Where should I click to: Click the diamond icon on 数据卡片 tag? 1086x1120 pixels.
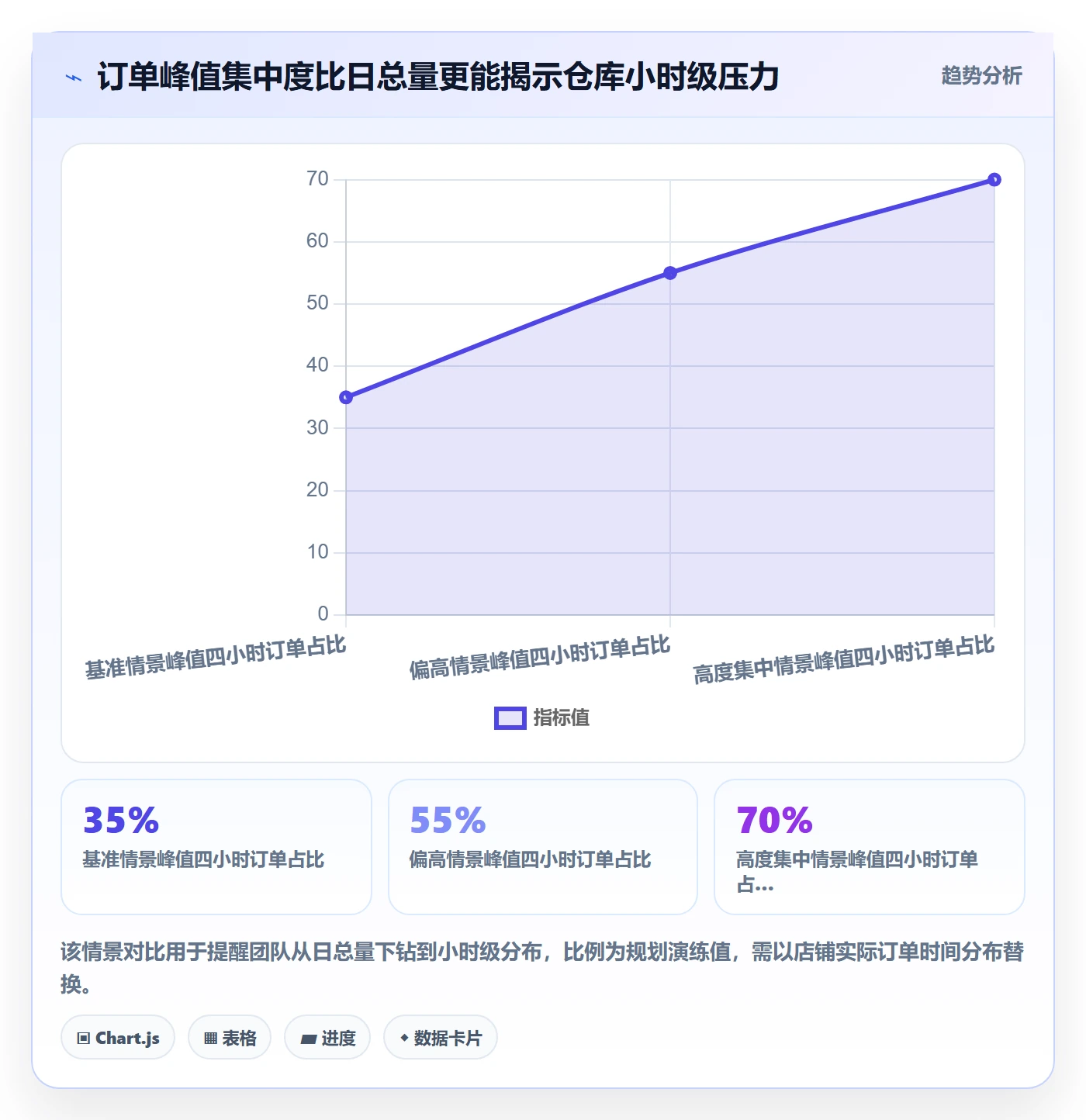pyautogui.click(x=404, y=1038)
